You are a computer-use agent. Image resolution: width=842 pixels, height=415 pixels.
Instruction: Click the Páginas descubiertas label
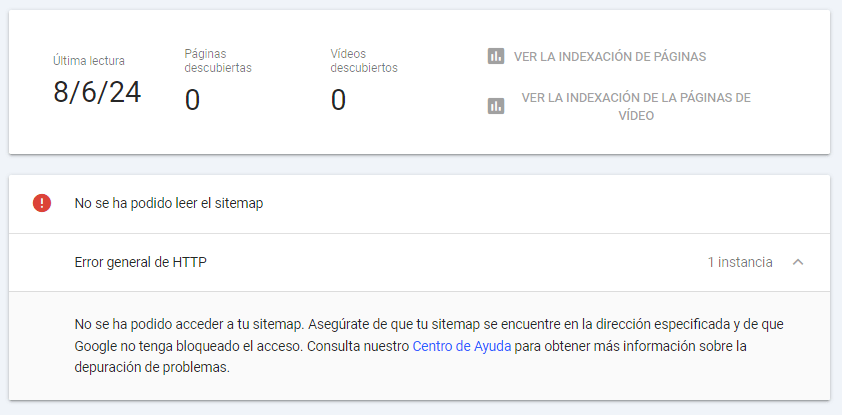pos(218,61)
